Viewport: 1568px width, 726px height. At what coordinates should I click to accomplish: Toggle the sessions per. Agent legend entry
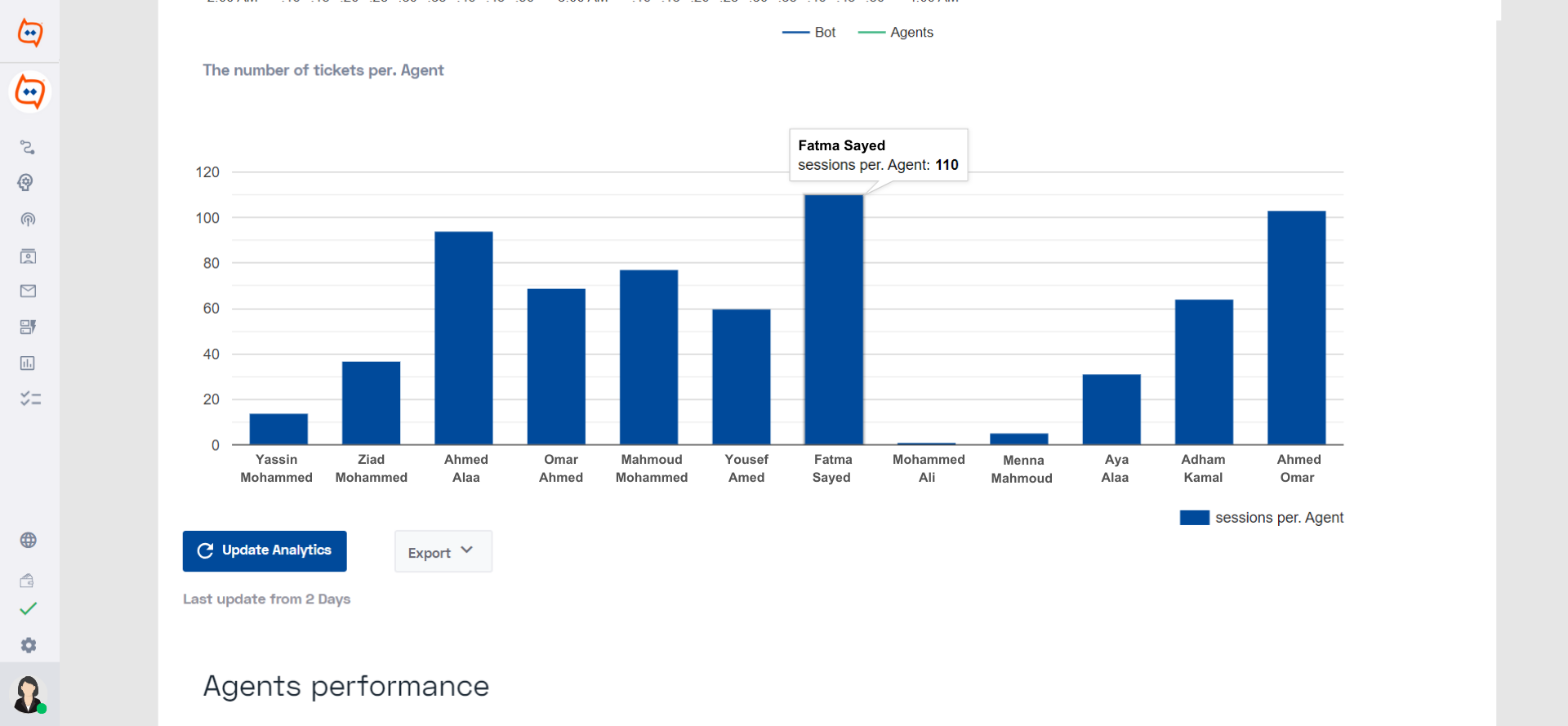click(1261, 518)
